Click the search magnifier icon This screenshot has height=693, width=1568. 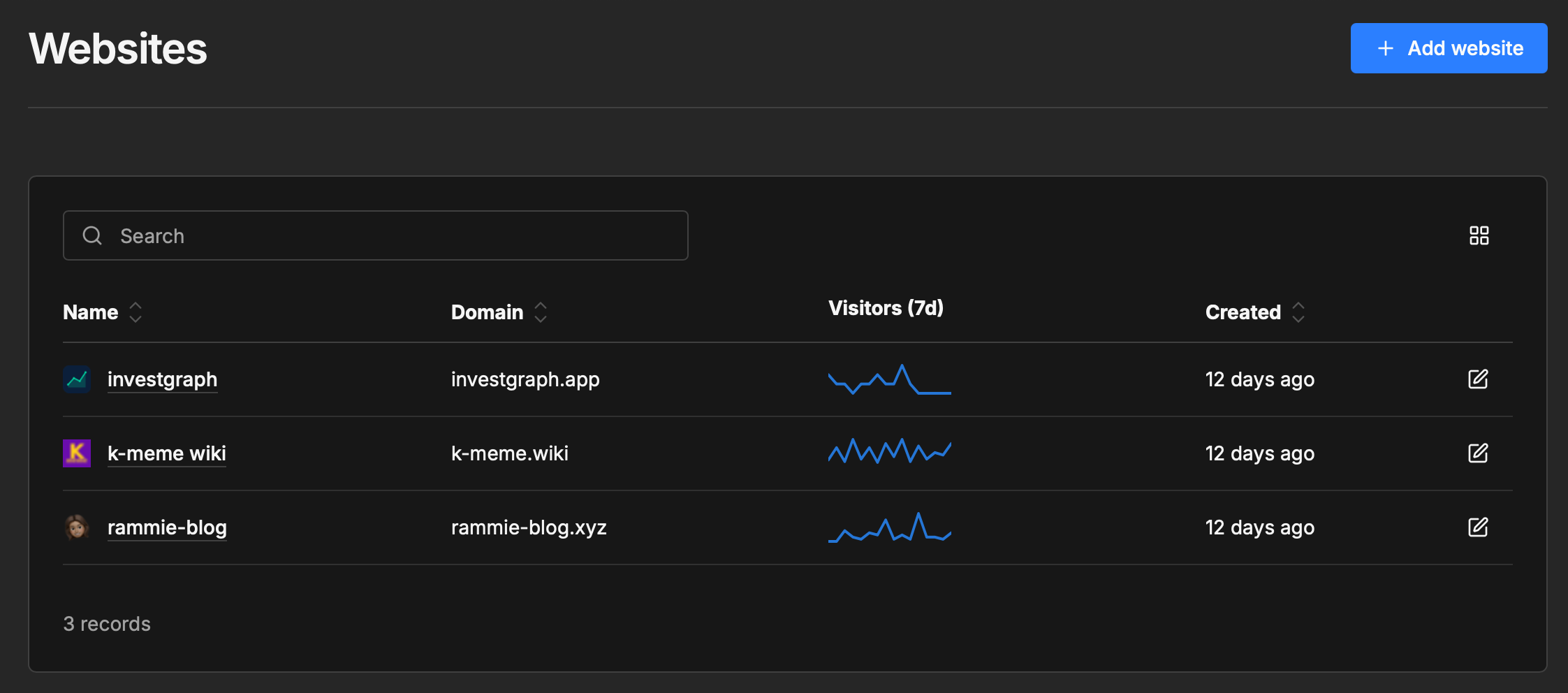92,235
